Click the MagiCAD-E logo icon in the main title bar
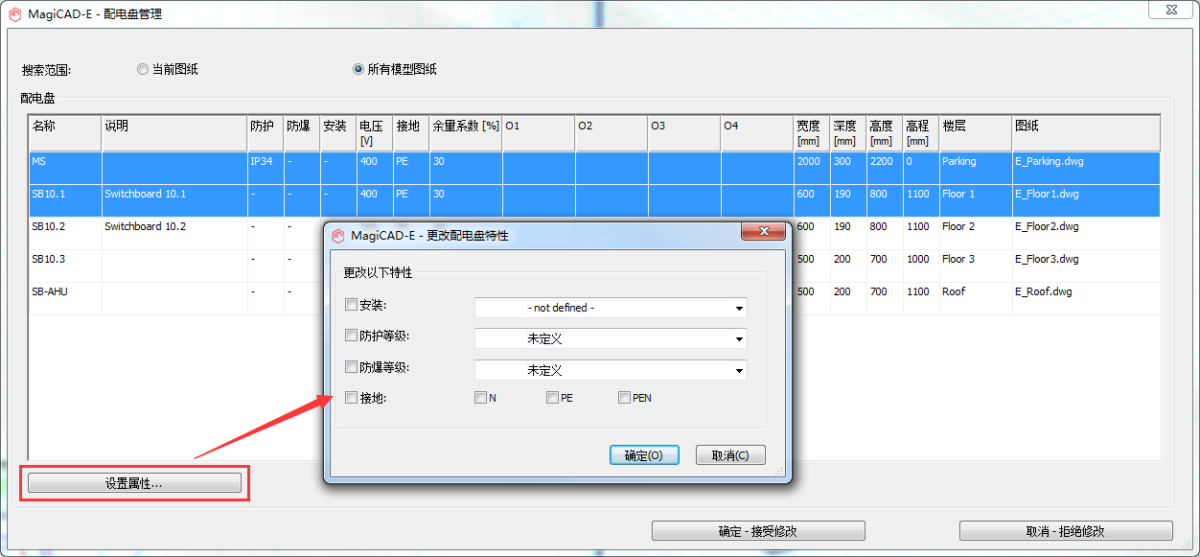 click(x=16, y=14)
